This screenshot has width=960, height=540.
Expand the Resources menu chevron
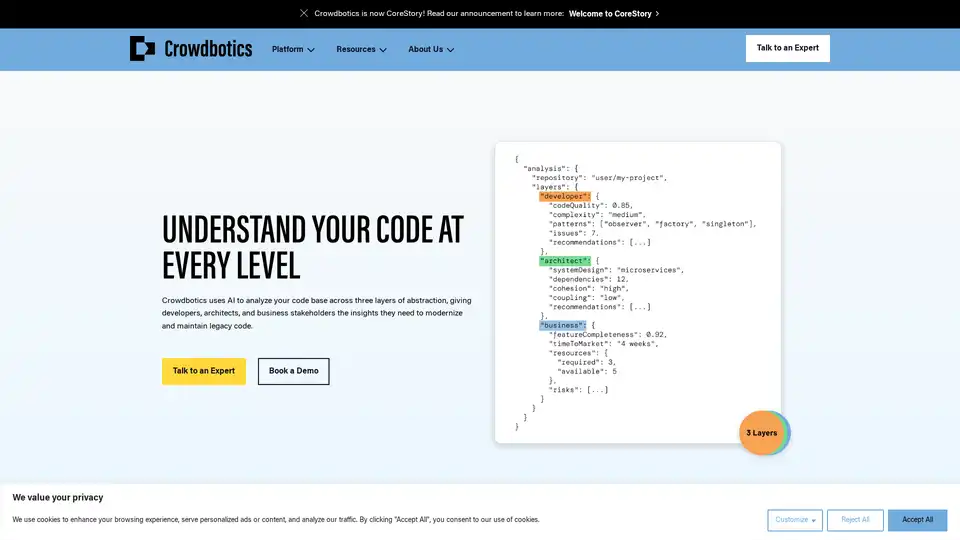(382, 50)
